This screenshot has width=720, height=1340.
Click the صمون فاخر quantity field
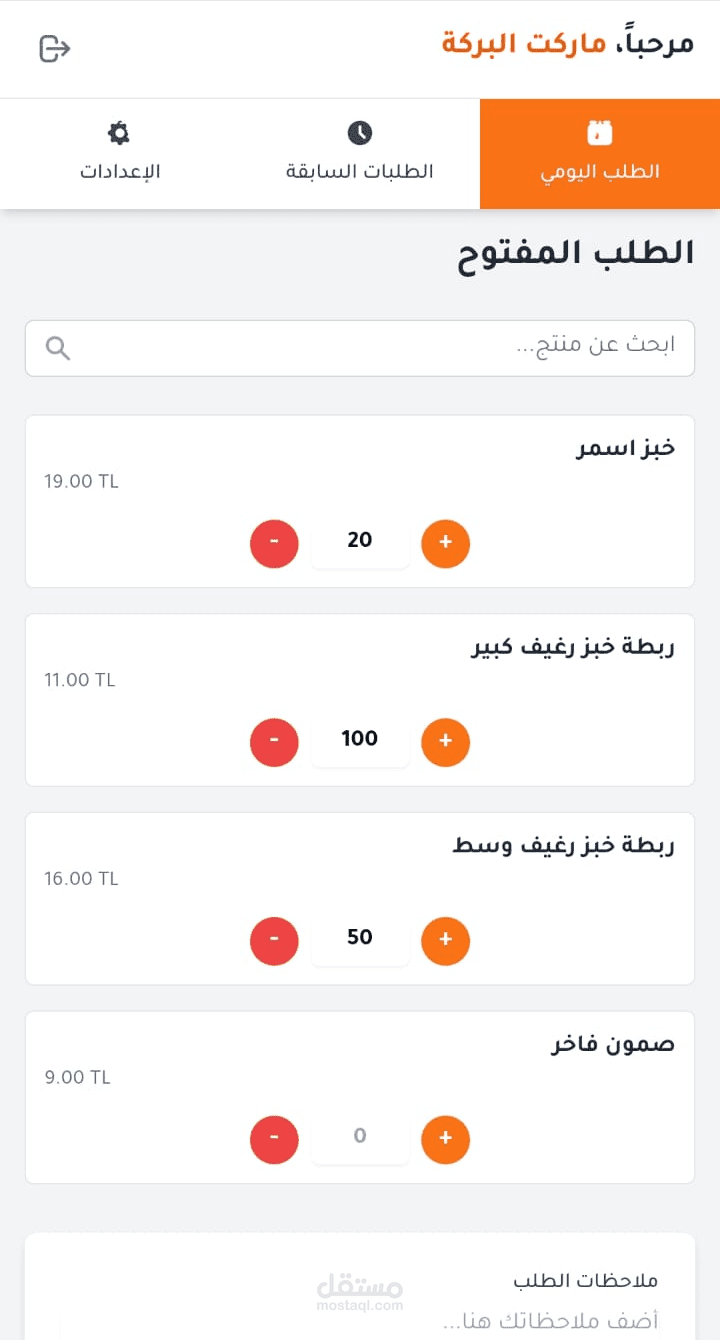(x=360, y=1137)
